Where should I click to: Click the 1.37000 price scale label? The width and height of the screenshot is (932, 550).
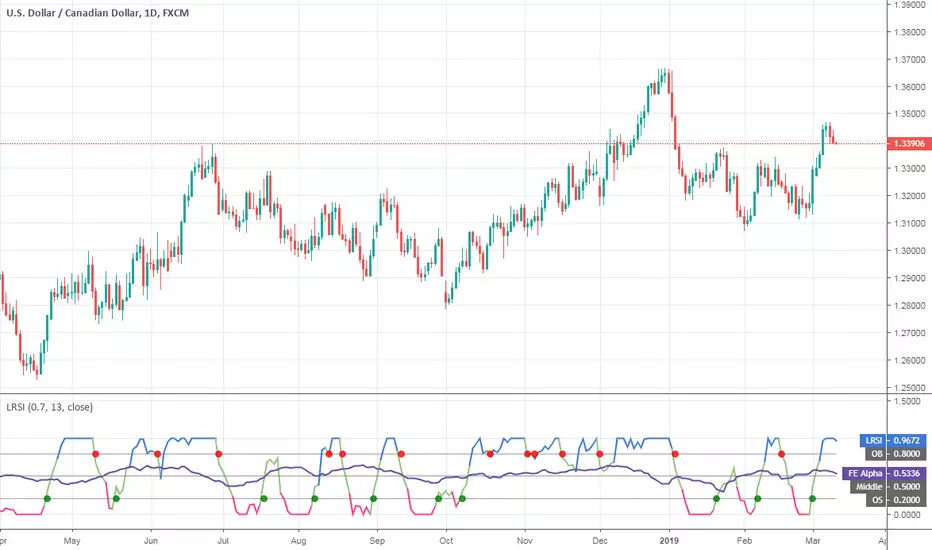point(909,59)
